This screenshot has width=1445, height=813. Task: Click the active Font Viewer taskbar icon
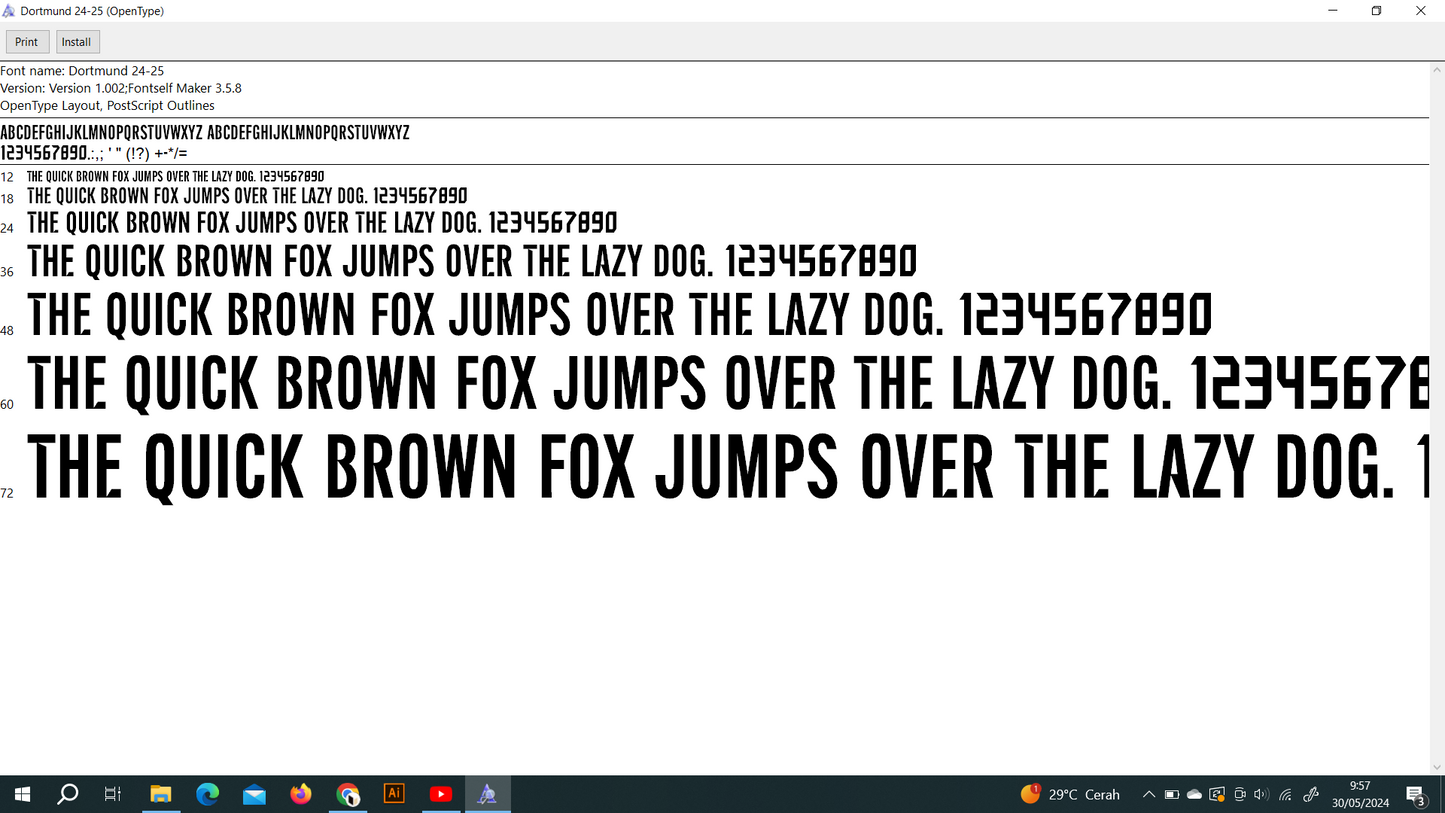pyautogui.click(x=487, y=794)
